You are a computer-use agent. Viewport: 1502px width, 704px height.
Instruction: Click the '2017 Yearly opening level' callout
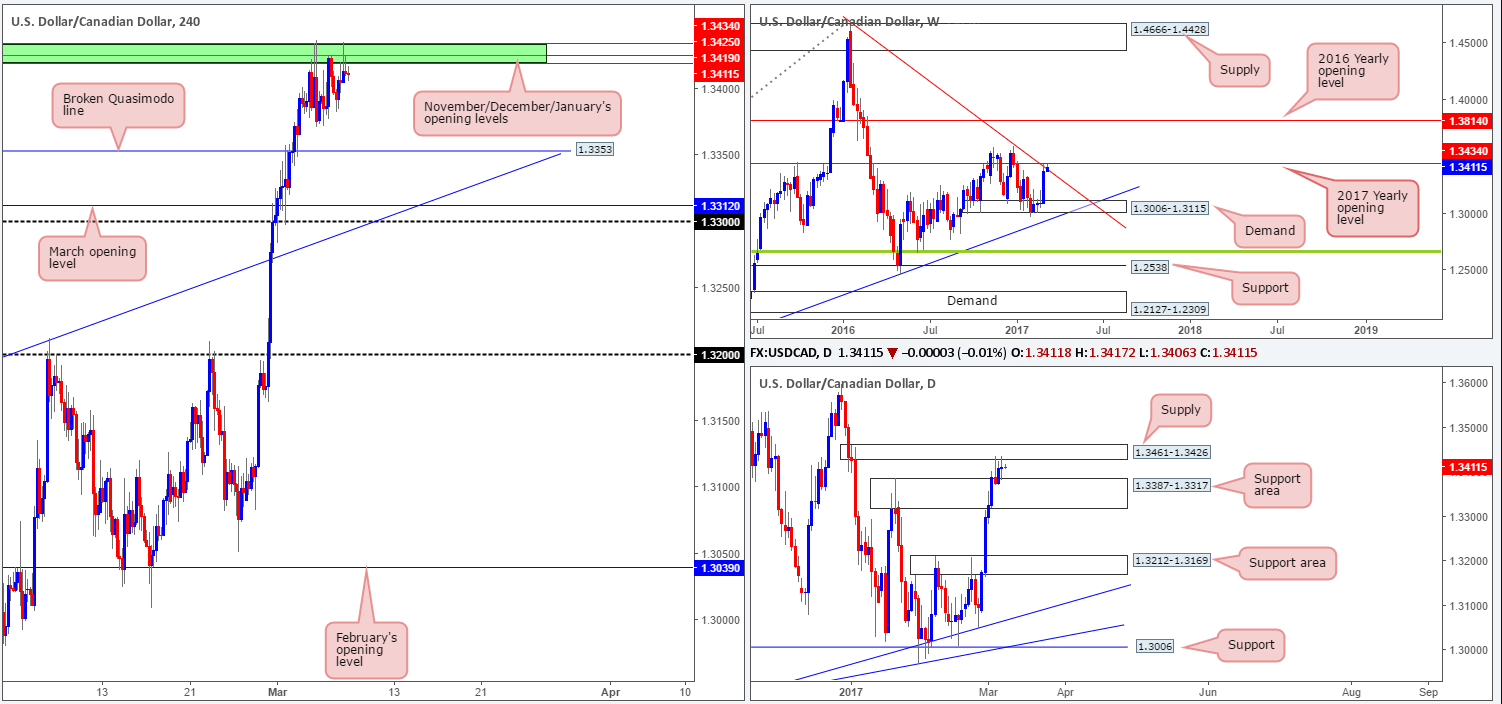coord(1375,208)
